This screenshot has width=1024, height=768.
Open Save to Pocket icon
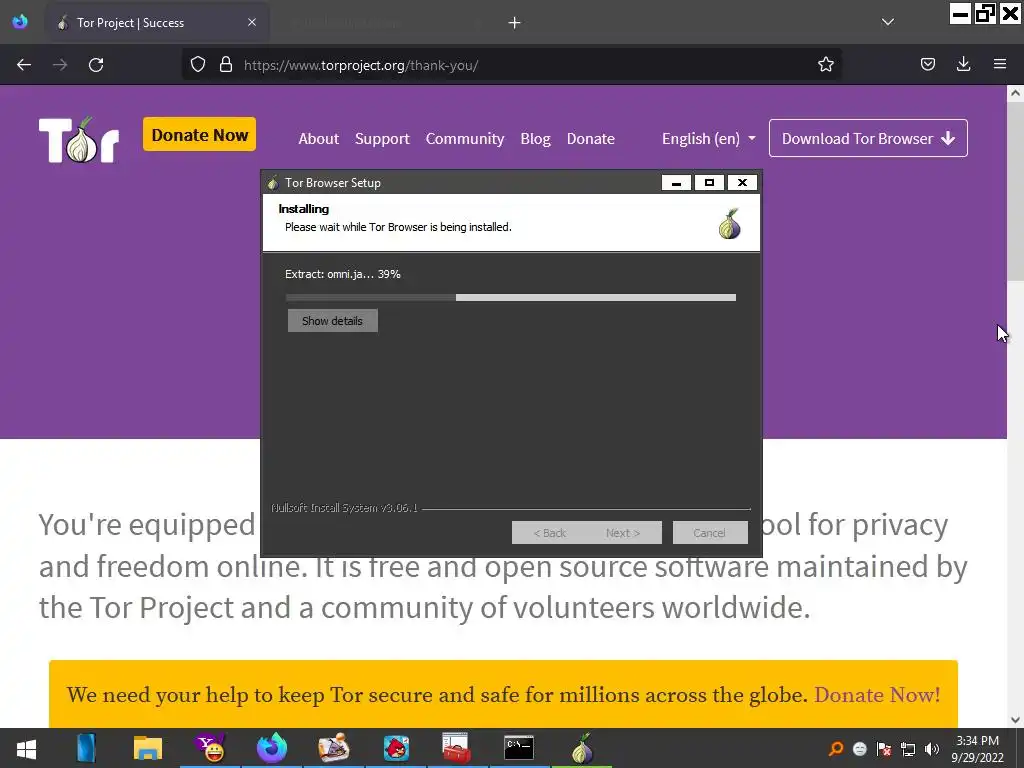(927, 65)
